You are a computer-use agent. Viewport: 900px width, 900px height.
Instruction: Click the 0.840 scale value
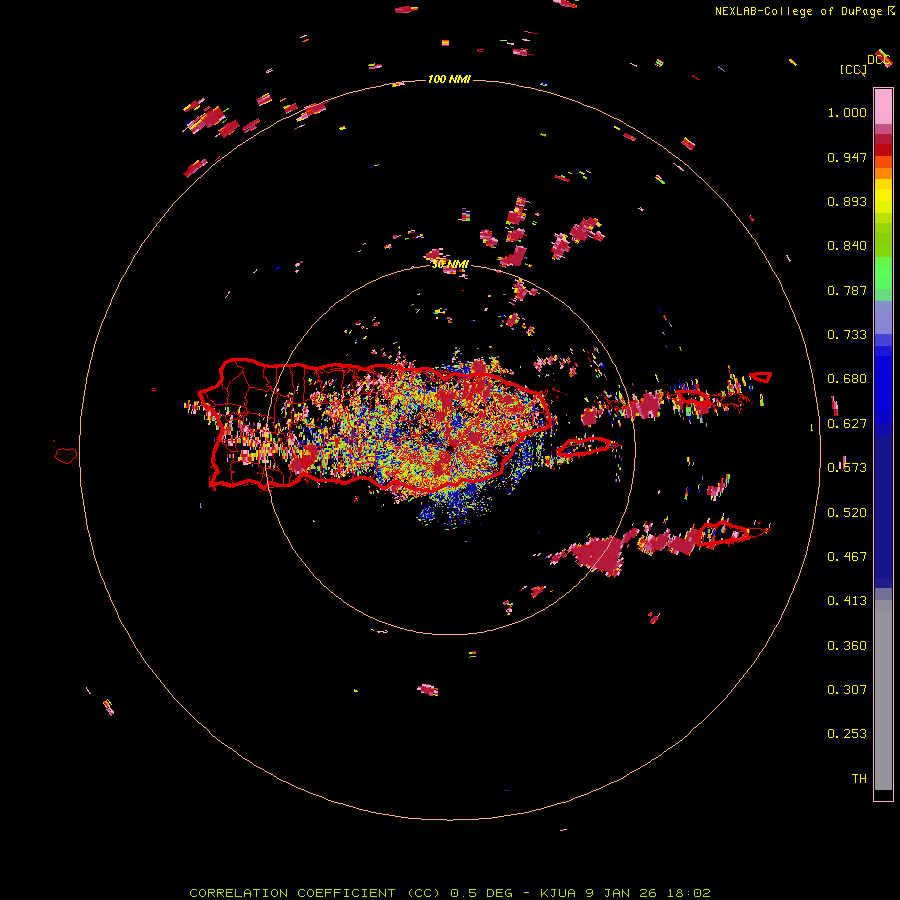click(x=847, y=246)
